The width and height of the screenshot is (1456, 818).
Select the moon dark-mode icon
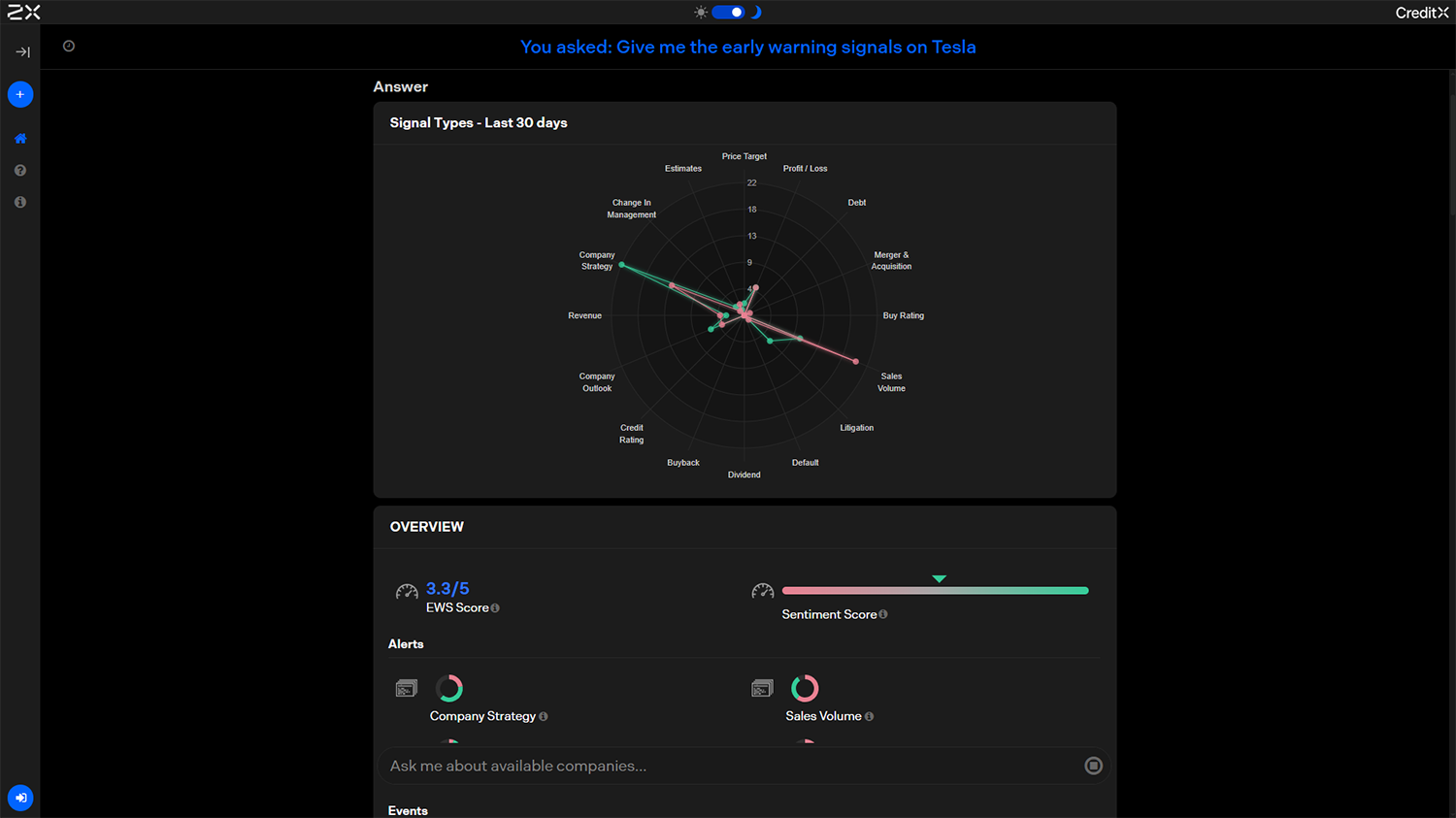click(756, 13)
